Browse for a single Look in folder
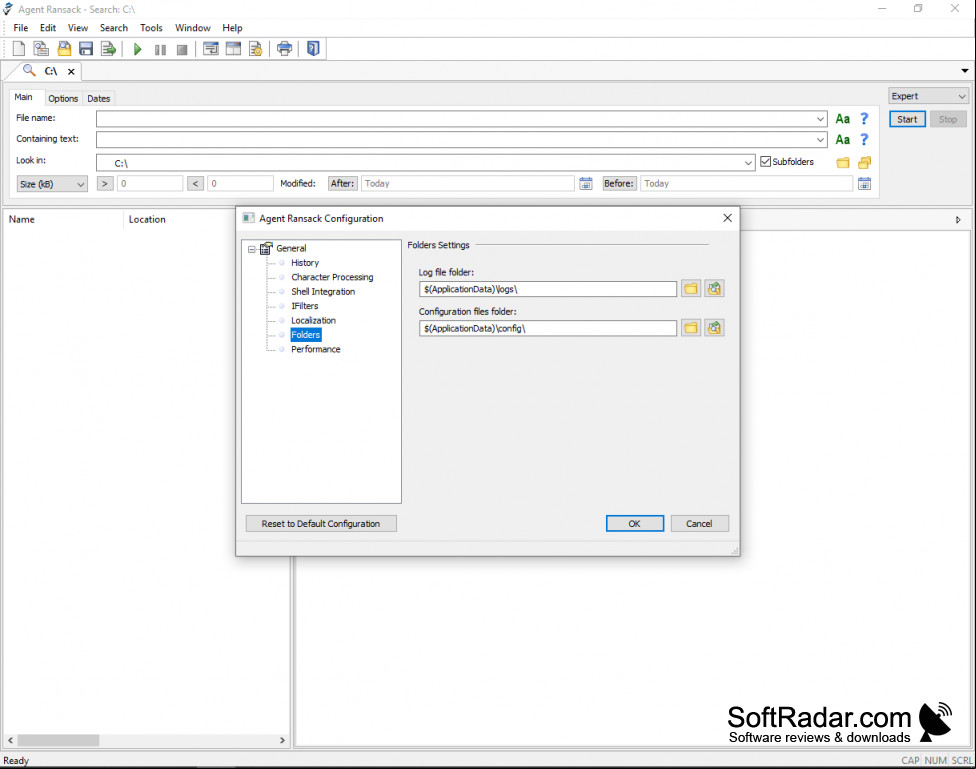This screenshot has height=769, width=976. point(843,163)
